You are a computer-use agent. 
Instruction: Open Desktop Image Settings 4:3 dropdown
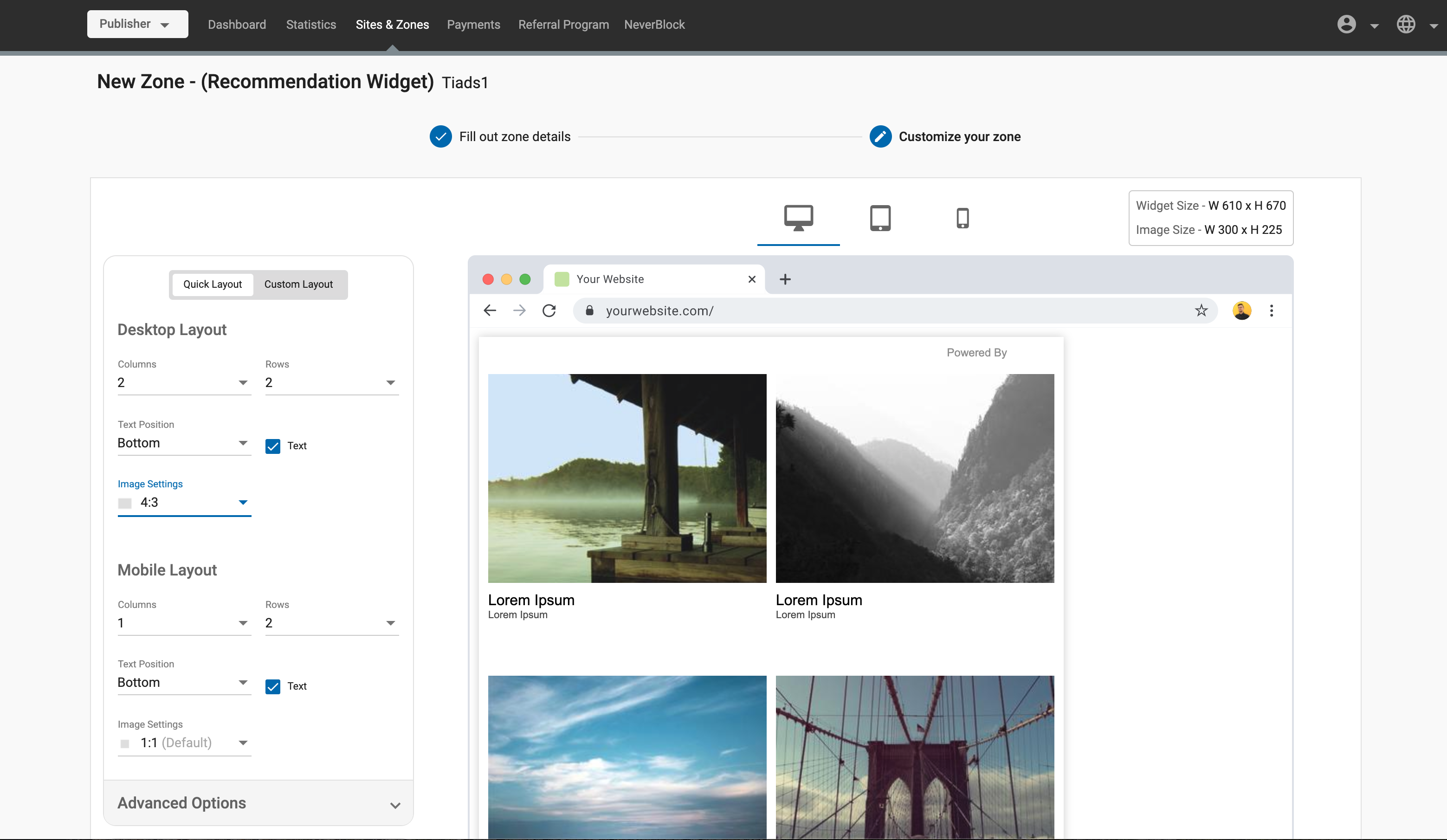pyautogui.click(x=184, y=503)
